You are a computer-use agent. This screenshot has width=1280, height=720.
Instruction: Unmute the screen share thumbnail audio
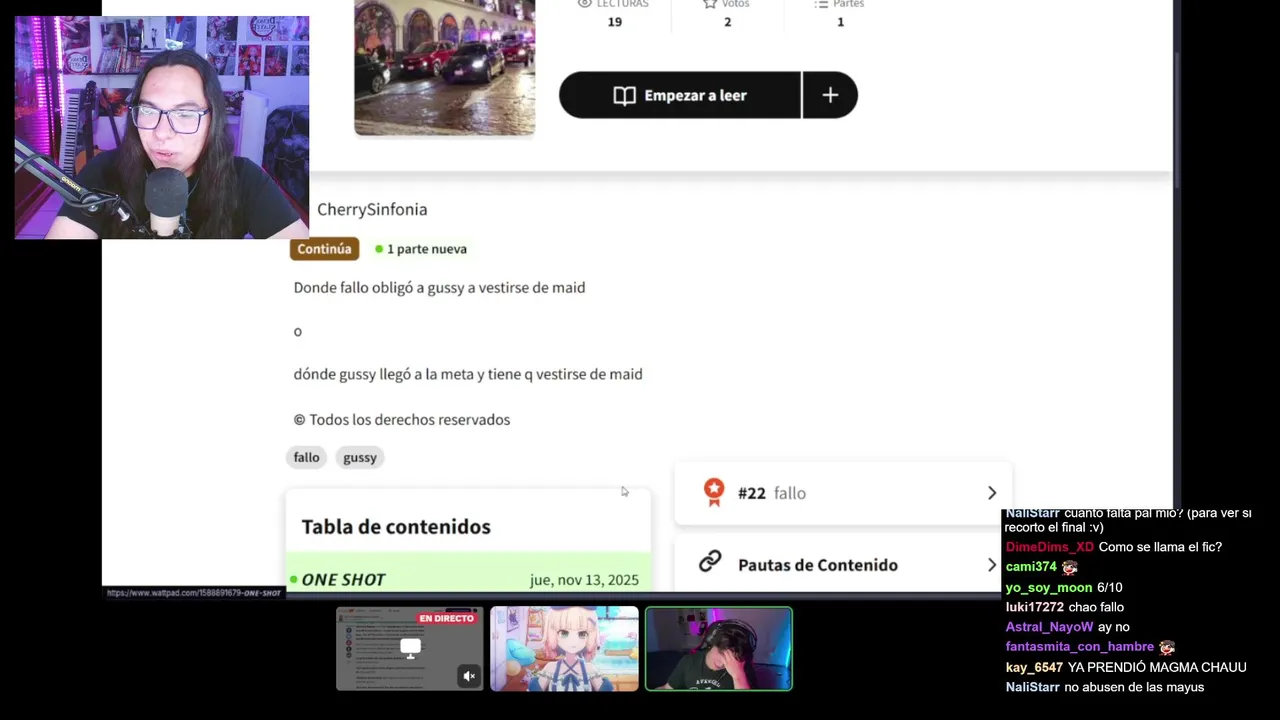click(468, 677)
